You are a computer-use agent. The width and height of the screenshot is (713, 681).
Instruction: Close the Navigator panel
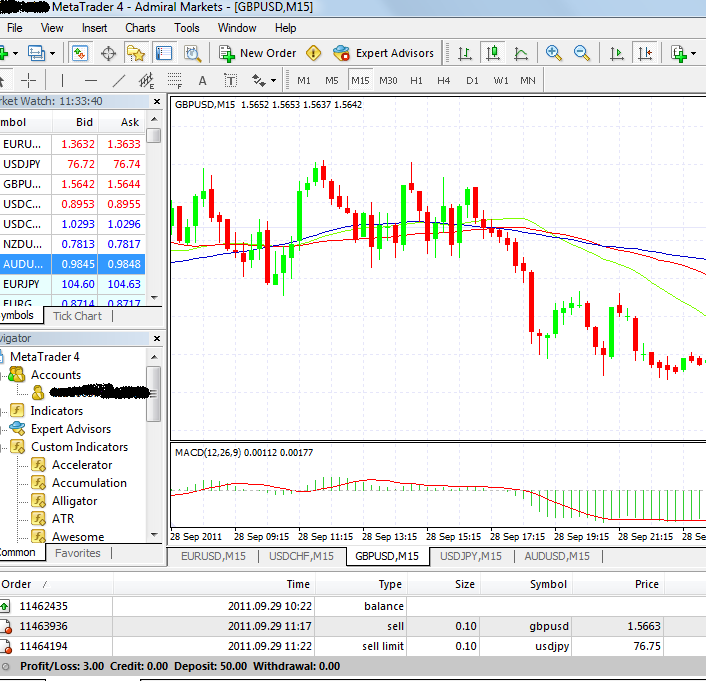coord(157,338)
